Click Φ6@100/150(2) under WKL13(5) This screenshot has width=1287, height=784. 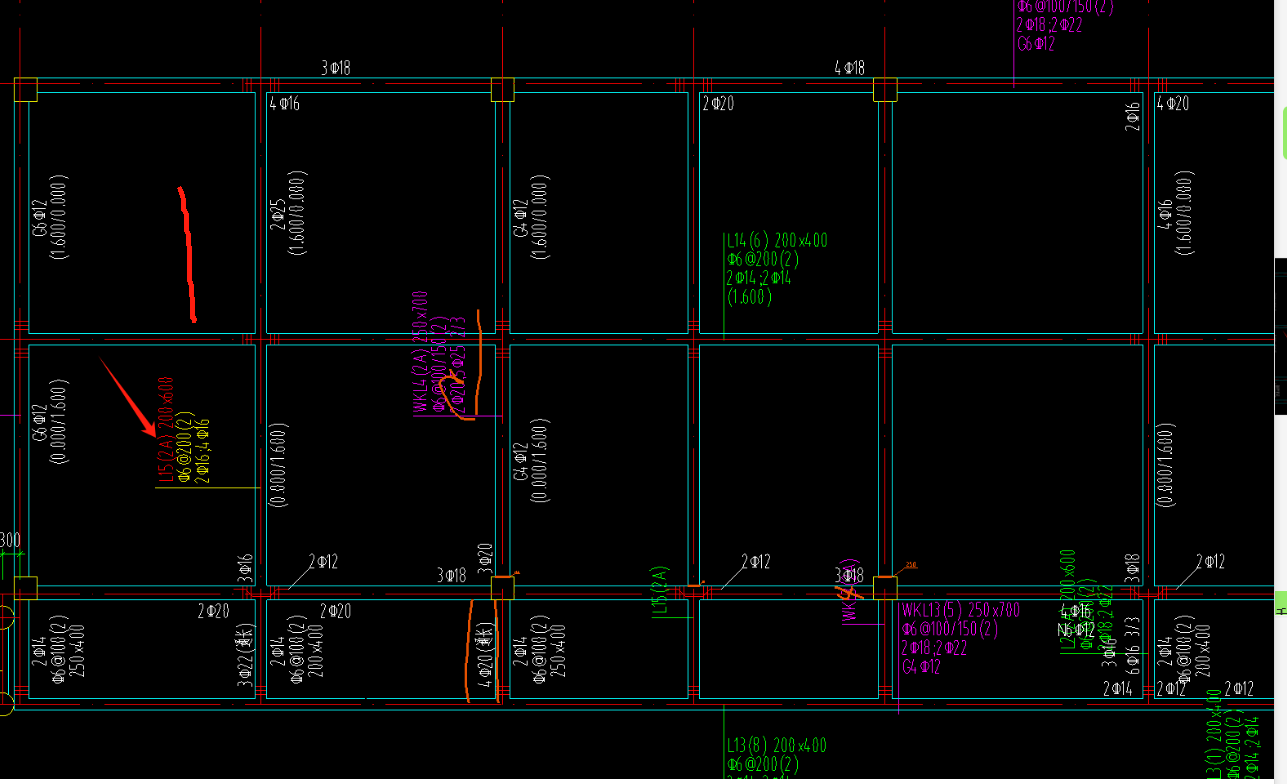tap(950, 629)
